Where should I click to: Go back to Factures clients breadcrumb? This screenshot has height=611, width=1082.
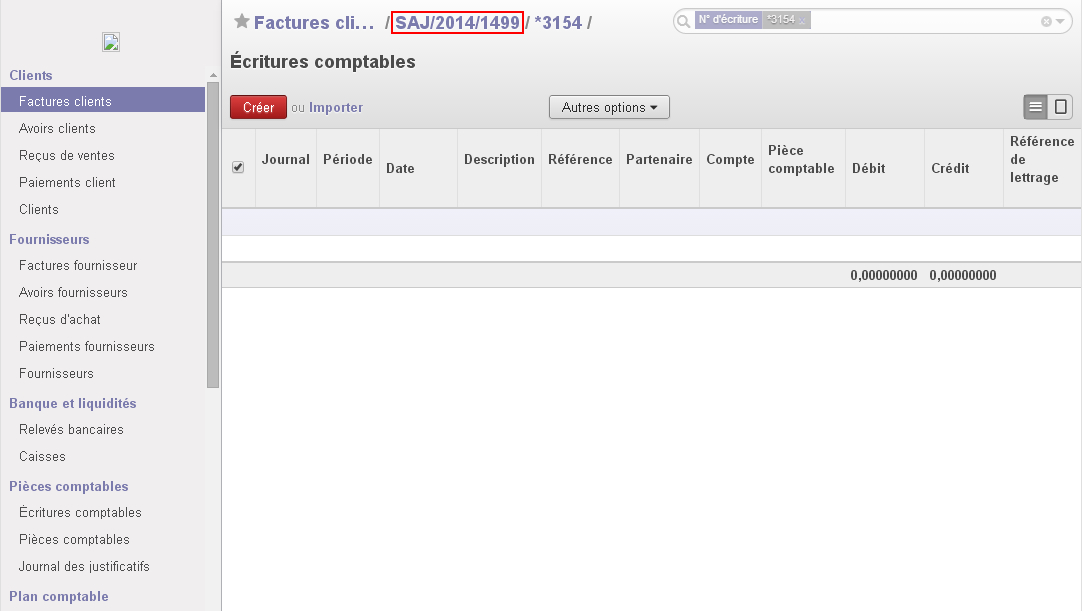point(314,22)
